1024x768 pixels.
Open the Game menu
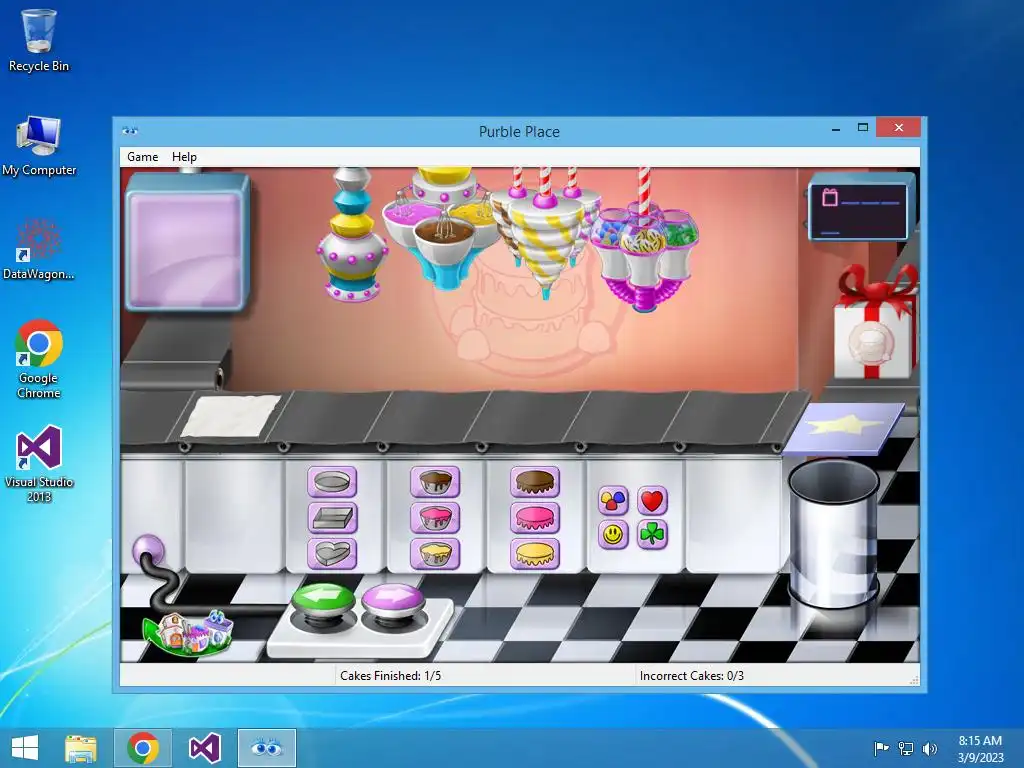142,157
